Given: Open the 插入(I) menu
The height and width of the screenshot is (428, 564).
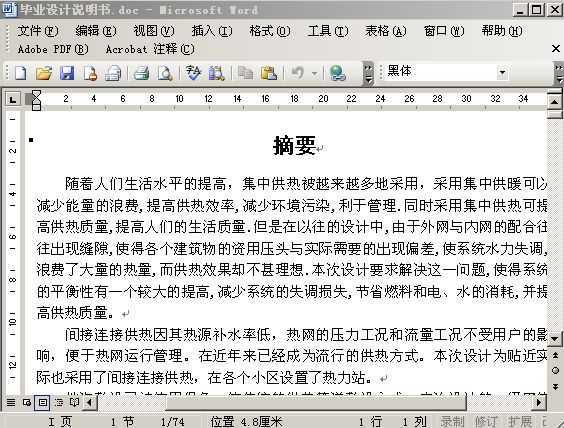Looking at the screenshot, I should click(x=212, y=31).
